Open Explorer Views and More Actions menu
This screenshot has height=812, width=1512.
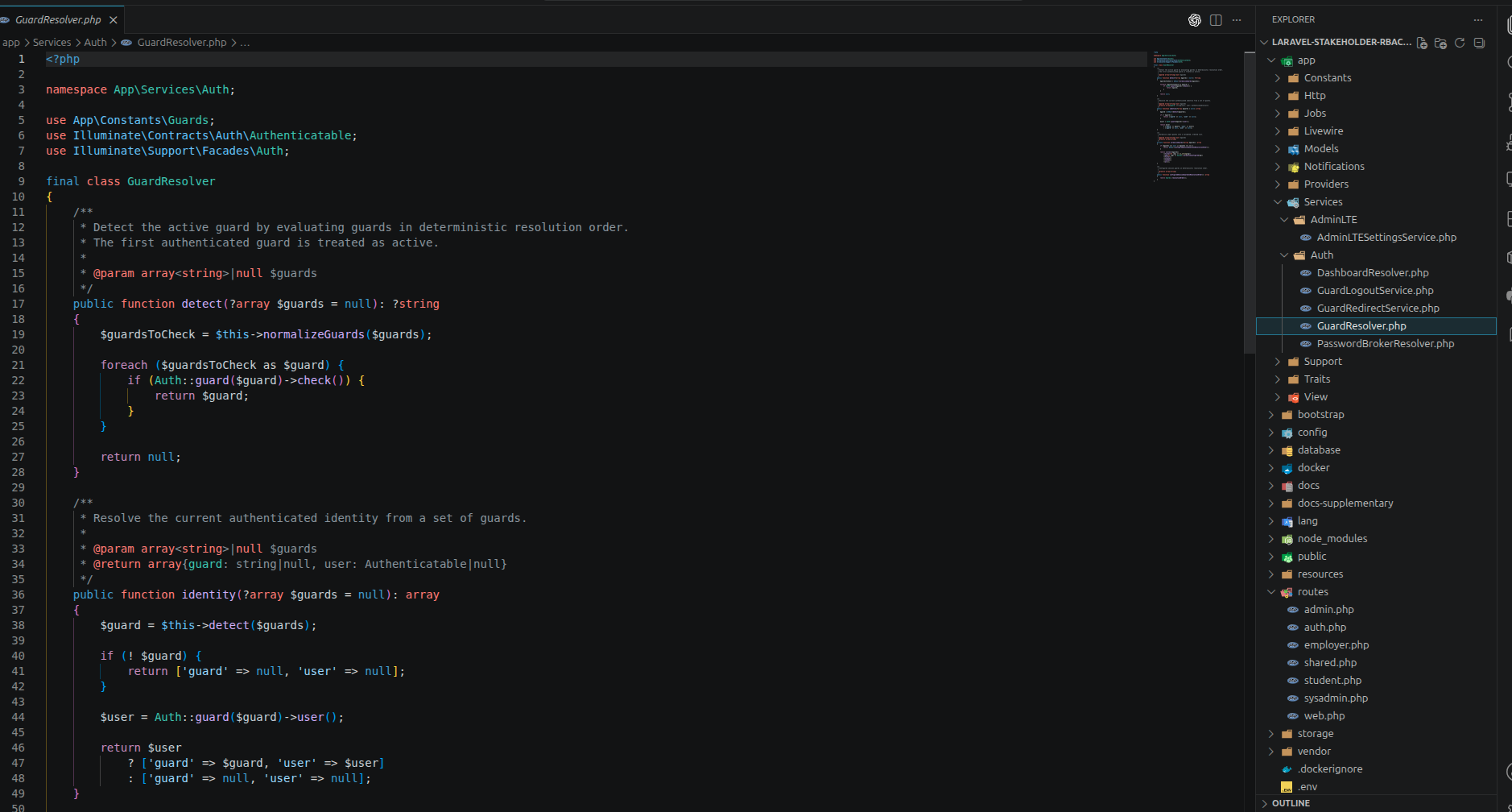1478,20
